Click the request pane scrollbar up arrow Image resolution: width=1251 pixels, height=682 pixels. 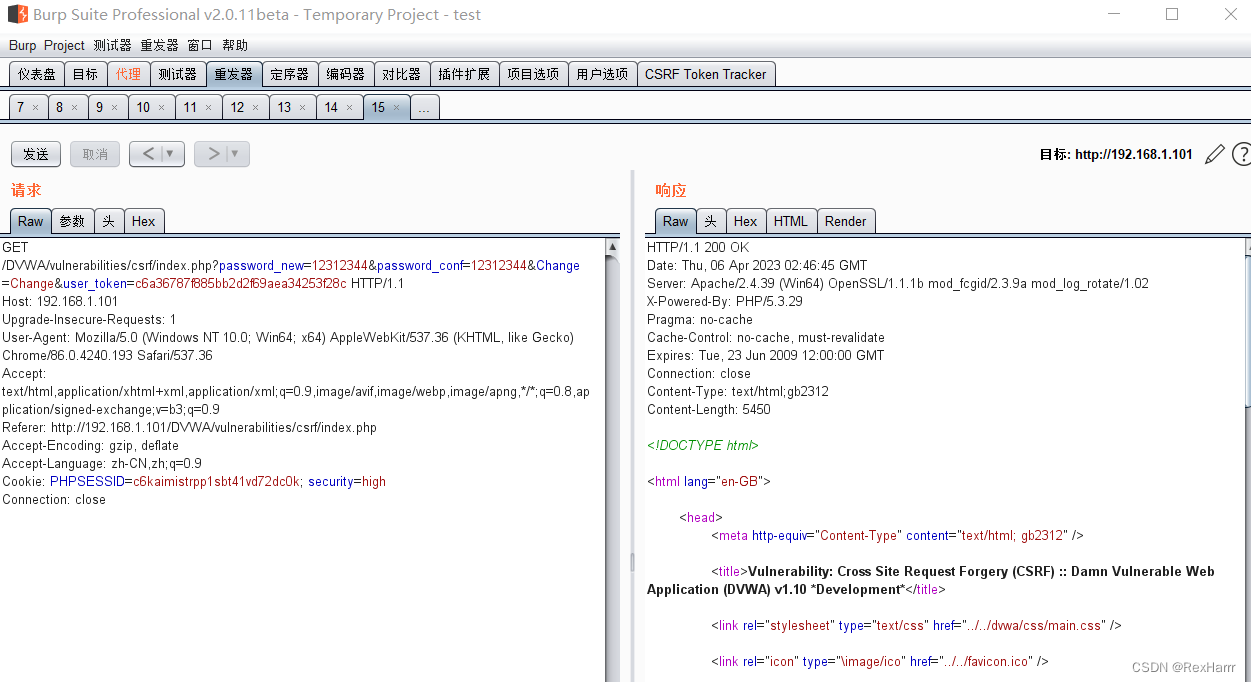[x=612, y=246]
